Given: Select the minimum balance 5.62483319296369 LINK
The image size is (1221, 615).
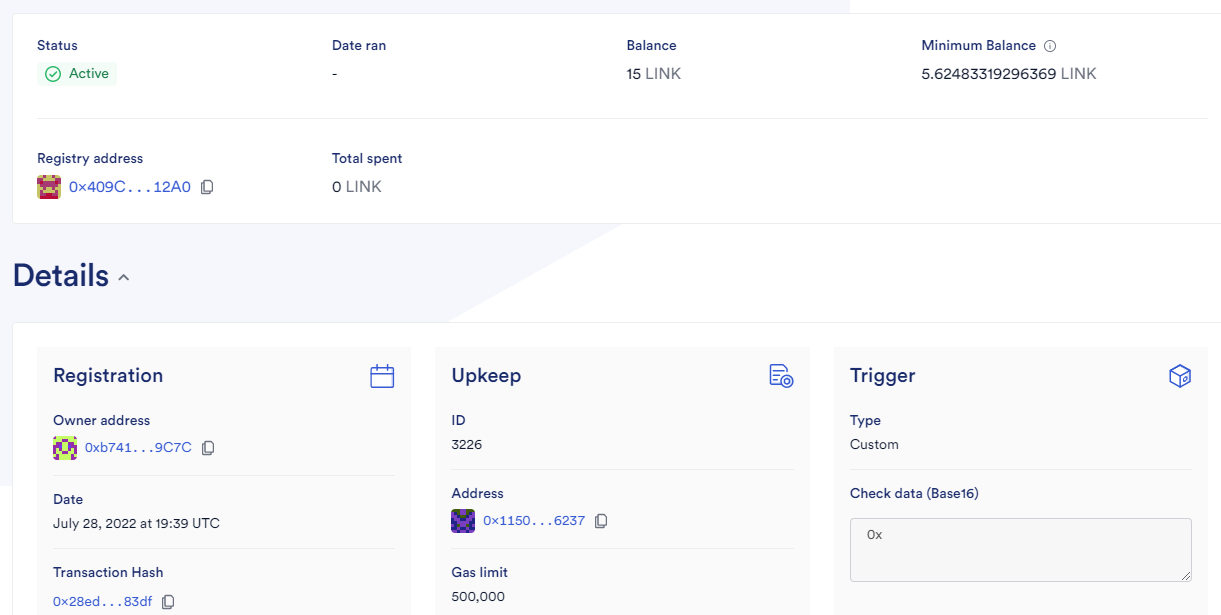Looking at the screenshot, I should coord(1009,74).
